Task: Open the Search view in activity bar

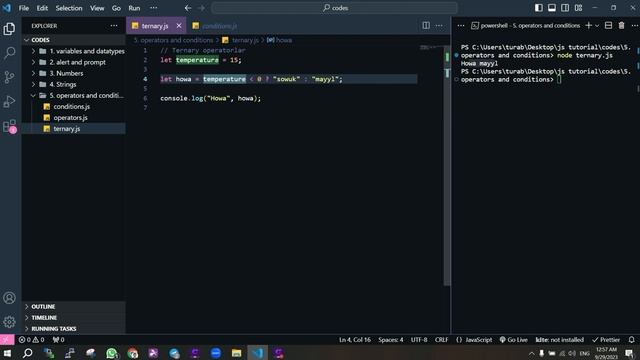Action: 9,53
